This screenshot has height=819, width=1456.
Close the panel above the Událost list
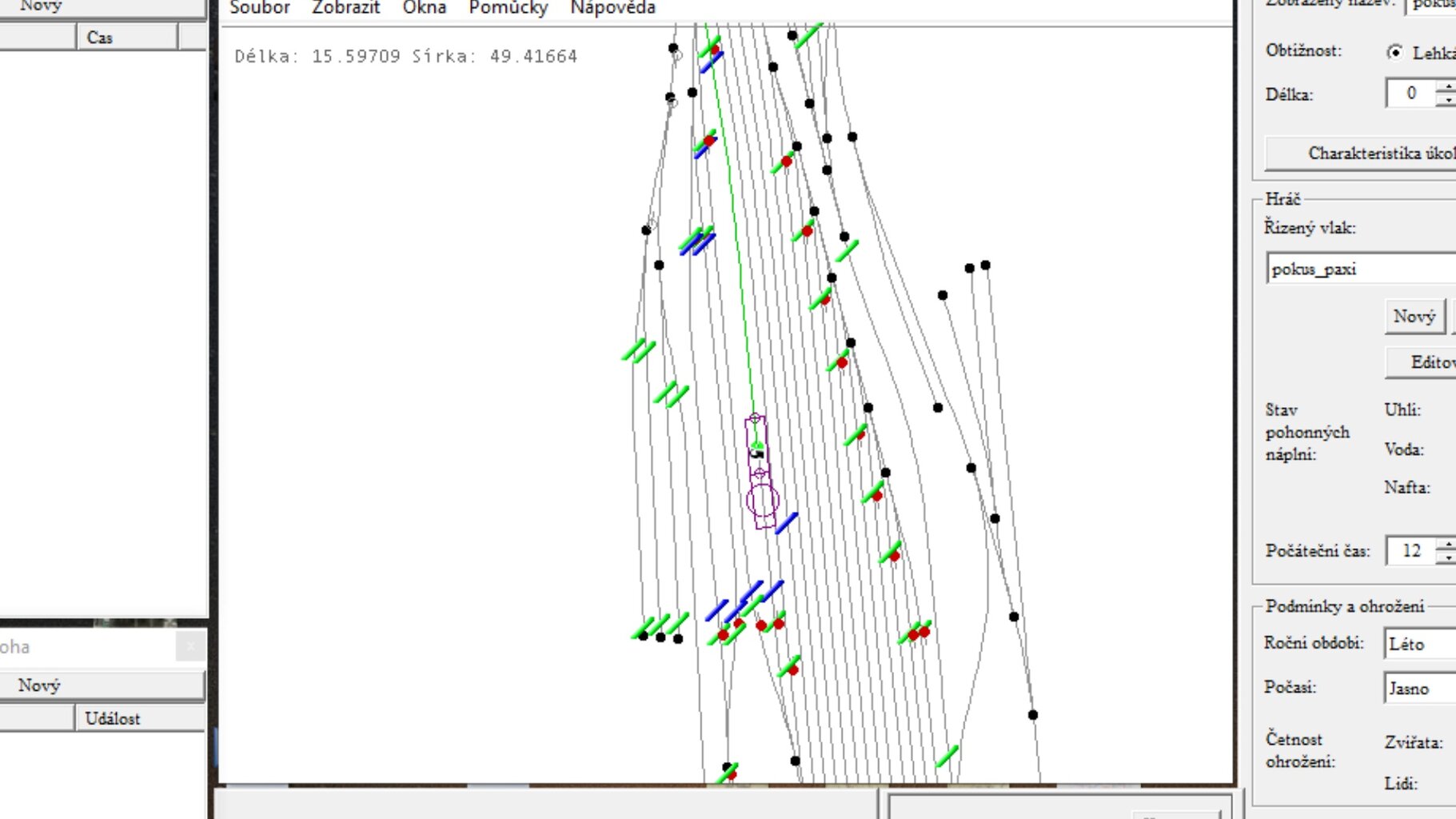190,646
